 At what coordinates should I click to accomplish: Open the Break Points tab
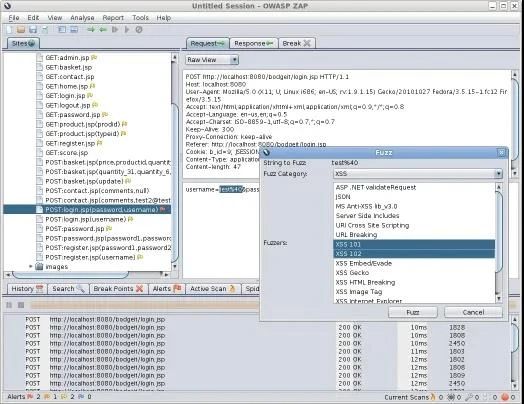tap(118, 289)
